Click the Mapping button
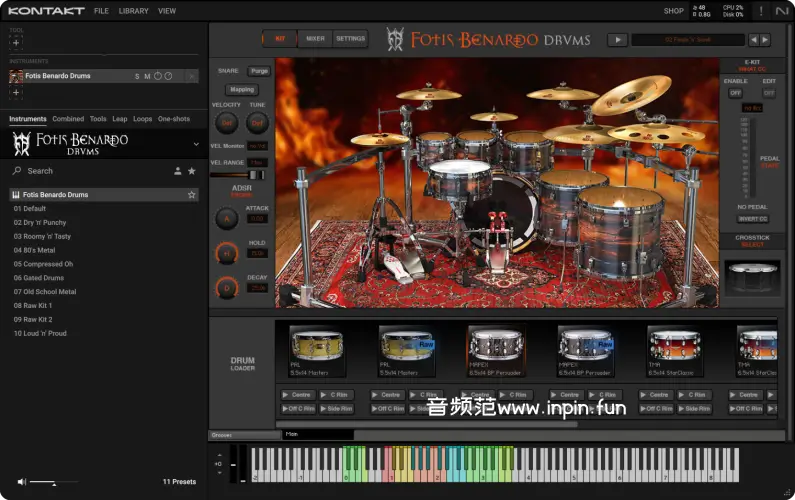This screenshot has height=500, width=795. (242, 89)
